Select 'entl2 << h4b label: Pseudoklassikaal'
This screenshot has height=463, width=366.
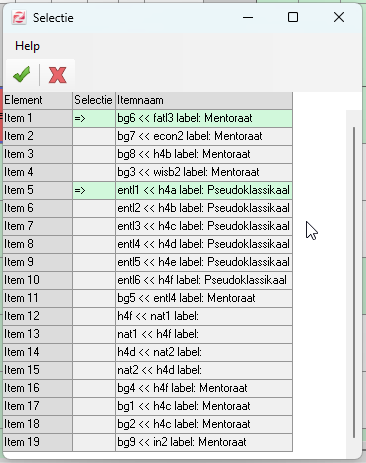[204, 208]
